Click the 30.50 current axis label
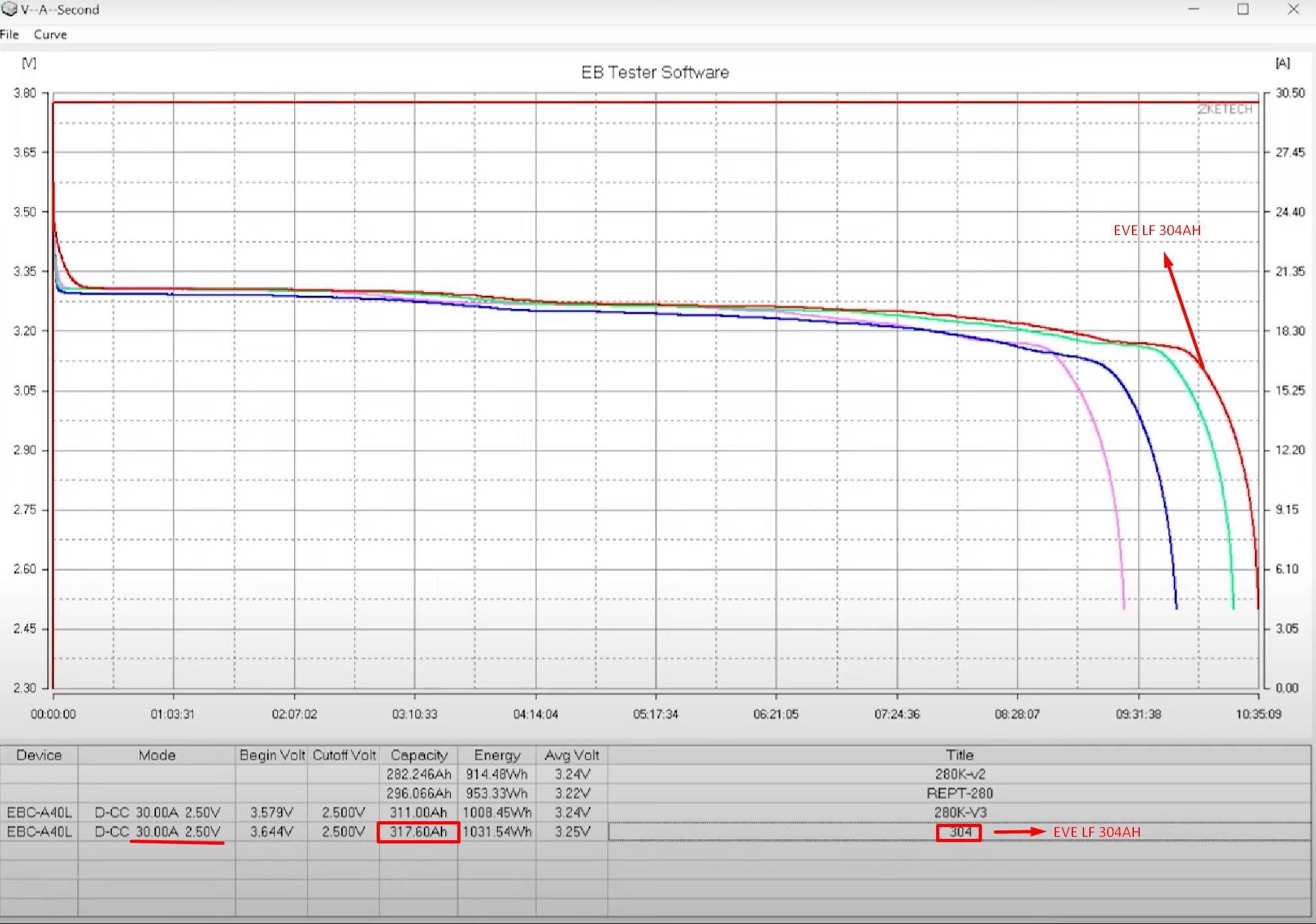Viewport: 1316px width, 924px height. coord(1290,93)
